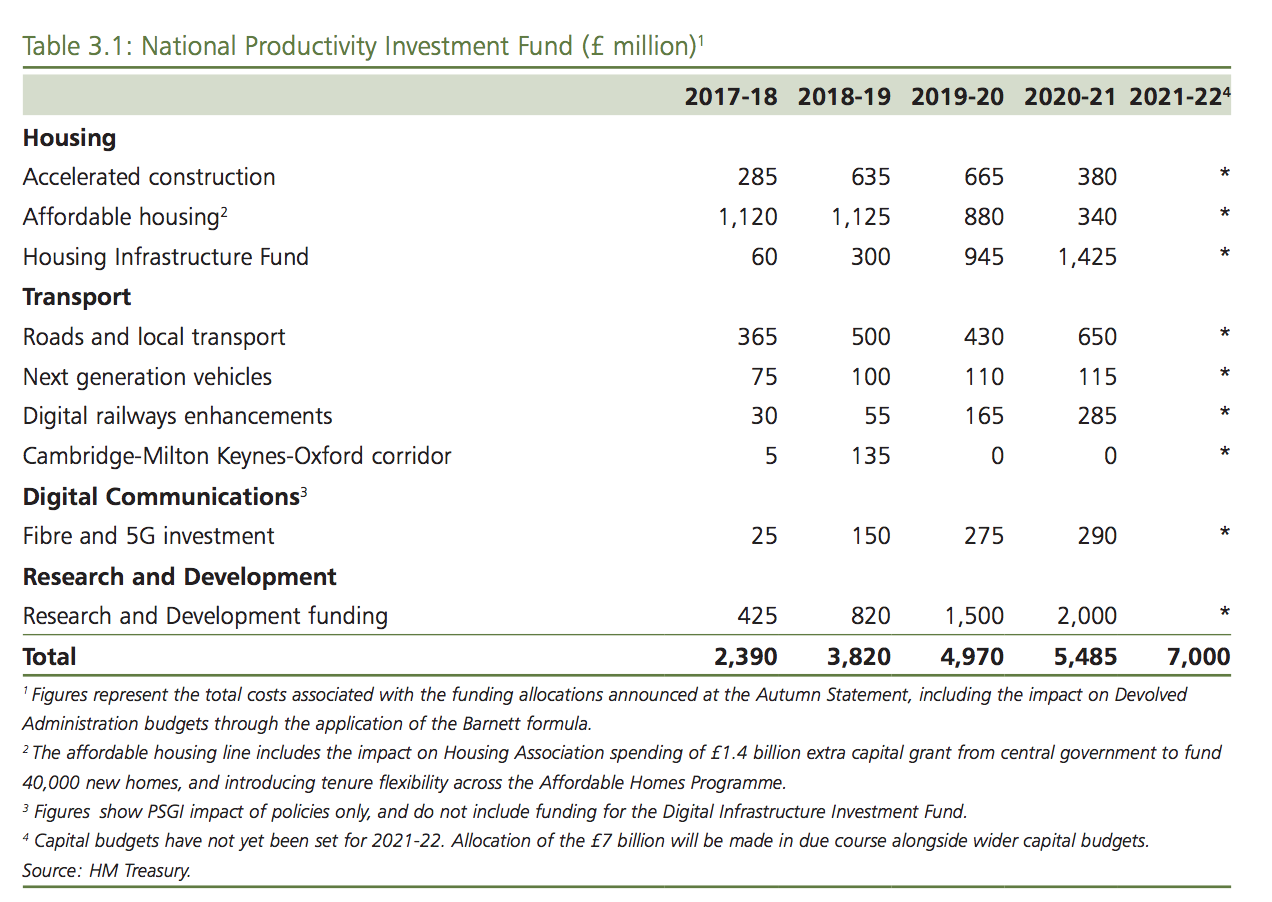The width and height of the screenshot is (1272, 902).
Task: Click the 2020-21 column header
Action: pos(1070,97)
